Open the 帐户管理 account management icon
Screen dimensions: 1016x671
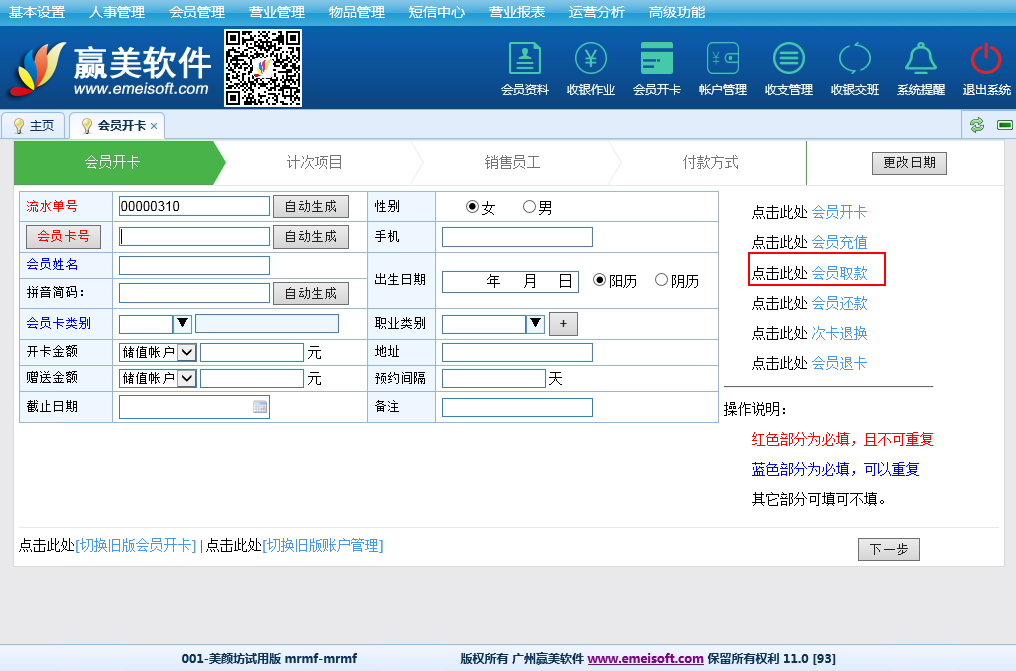[x=722, y=60]
